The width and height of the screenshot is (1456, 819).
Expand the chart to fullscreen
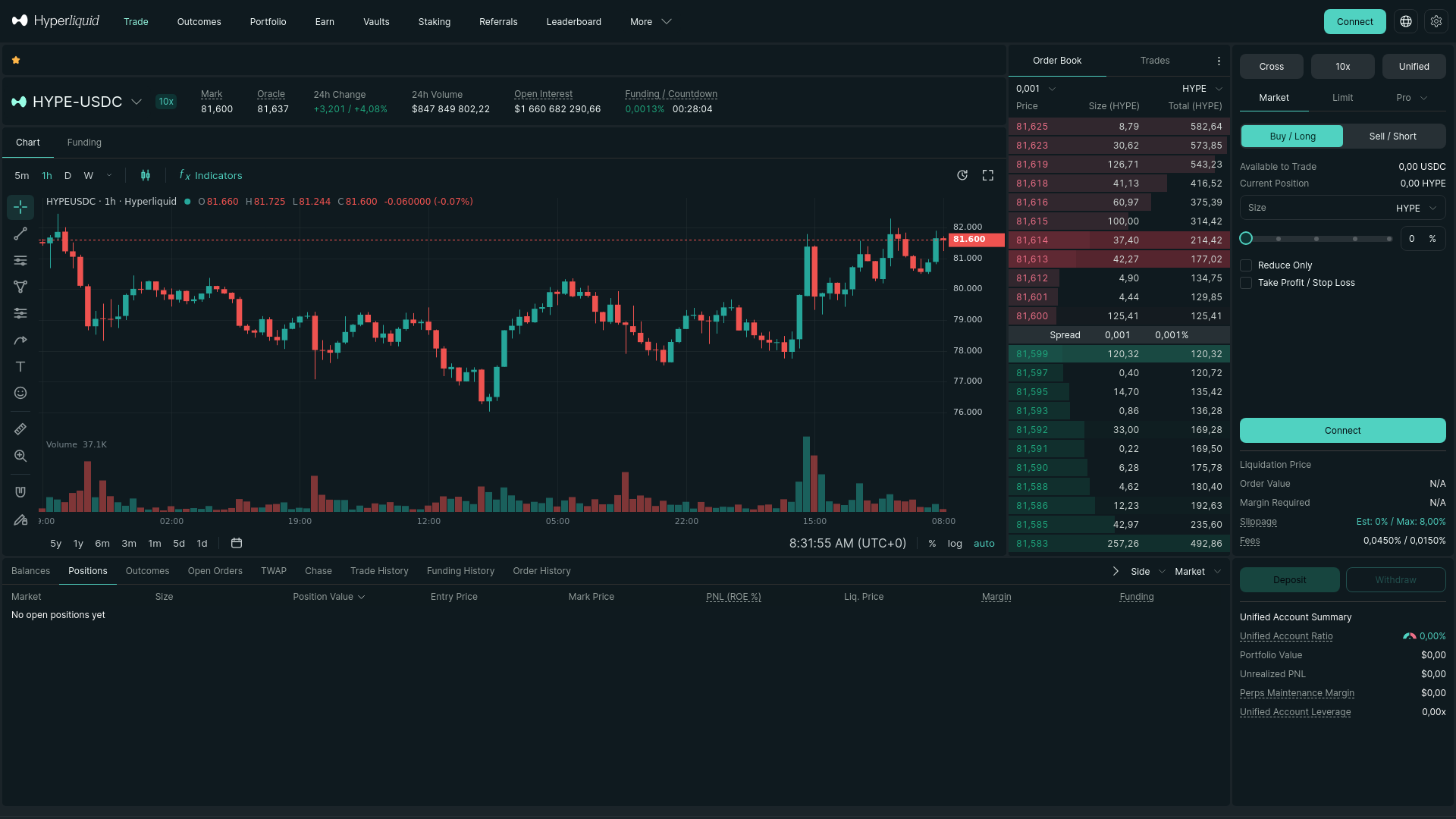pyautogui.click(x=988, y=175)
